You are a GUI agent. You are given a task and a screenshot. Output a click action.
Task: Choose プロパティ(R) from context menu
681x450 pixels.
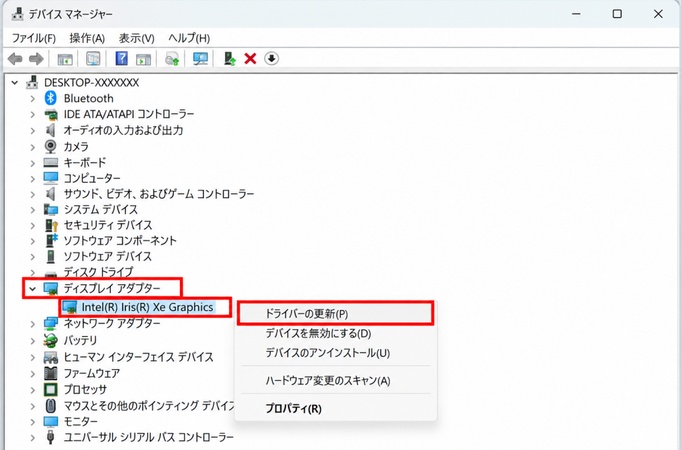pos(335,408)
